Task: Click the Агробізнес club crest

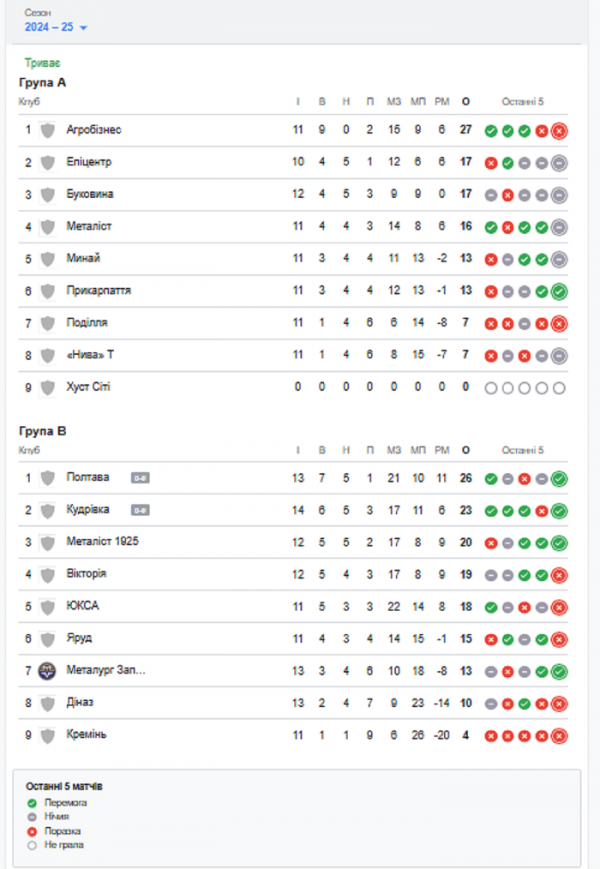Action: [x=46, y=130]
